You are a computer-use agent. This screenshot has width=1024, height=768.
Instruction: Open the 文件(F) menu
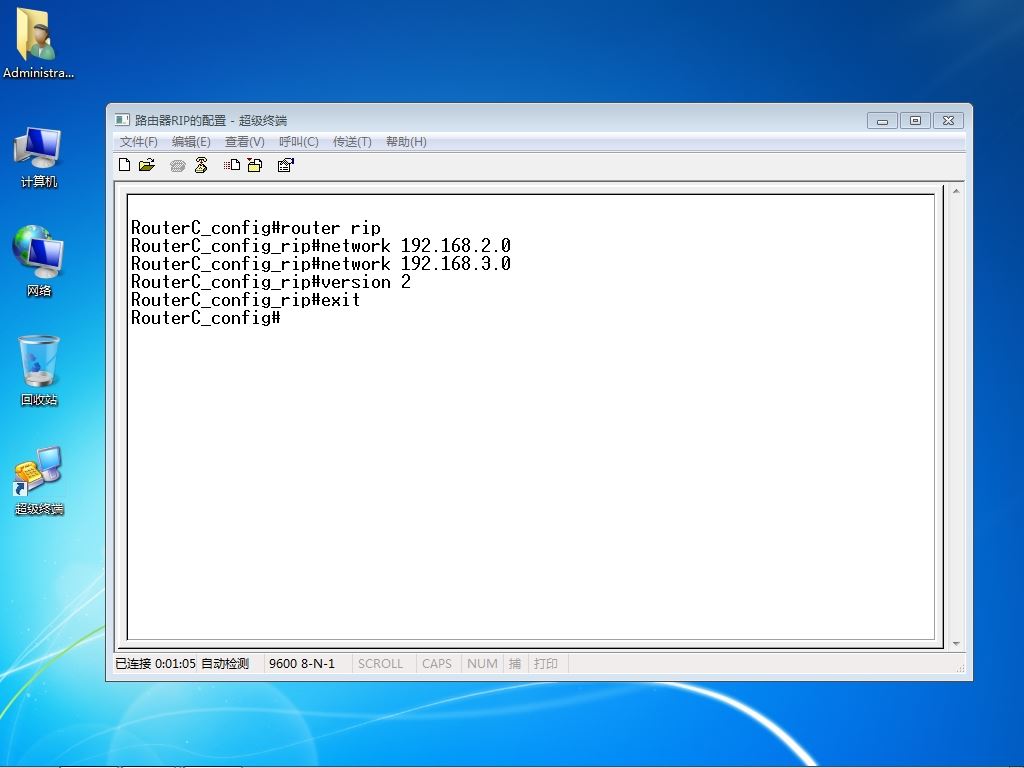[138, 142]
